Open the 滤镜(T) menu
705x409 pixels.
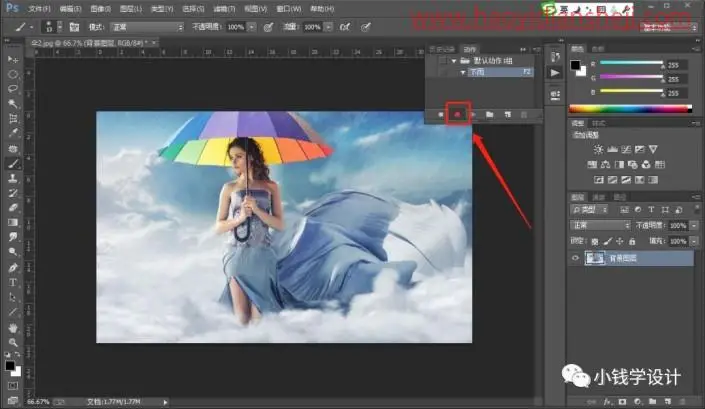tap(224, 9)
